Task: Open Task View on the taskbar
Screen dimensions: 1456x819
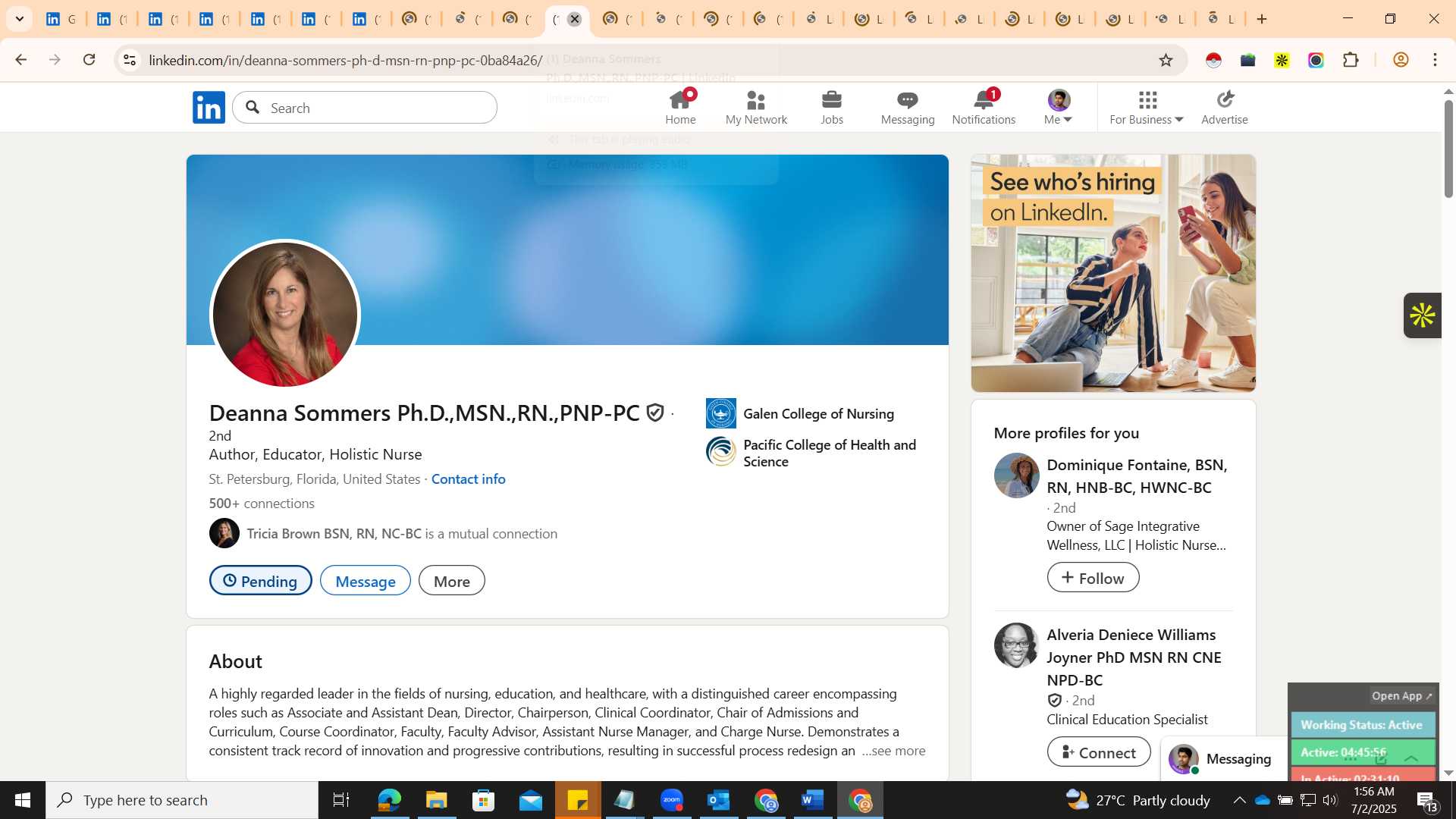Action: [x=341, y=800]
